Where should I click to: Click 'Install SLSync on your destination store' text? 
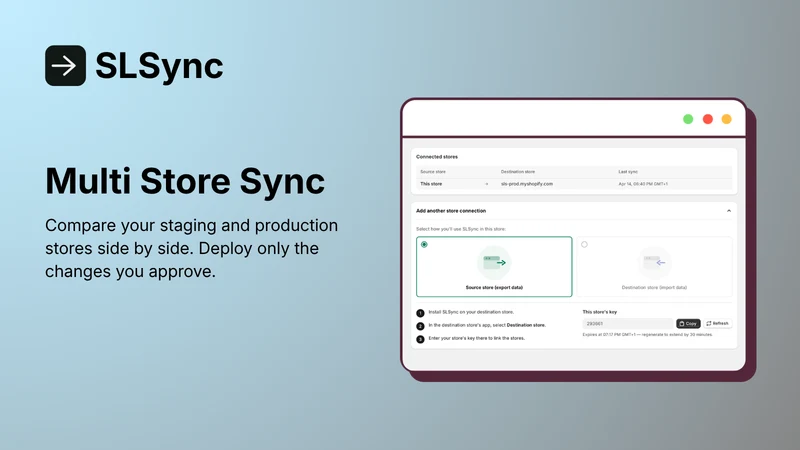pyautogui.click(x=471, y=312)
